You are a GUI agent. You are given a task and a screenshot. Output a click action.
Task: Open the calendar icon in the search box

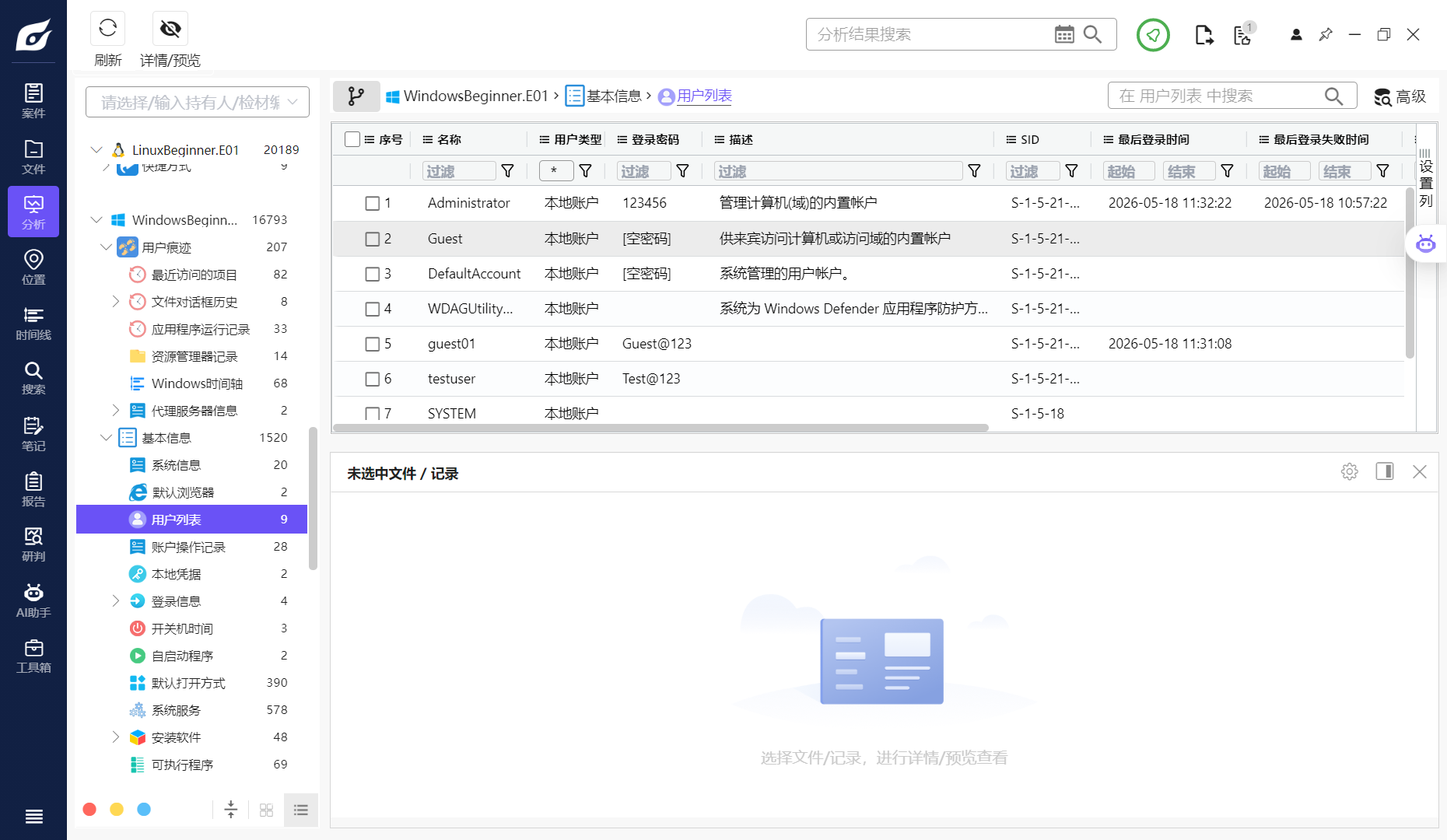[1064, 34]
